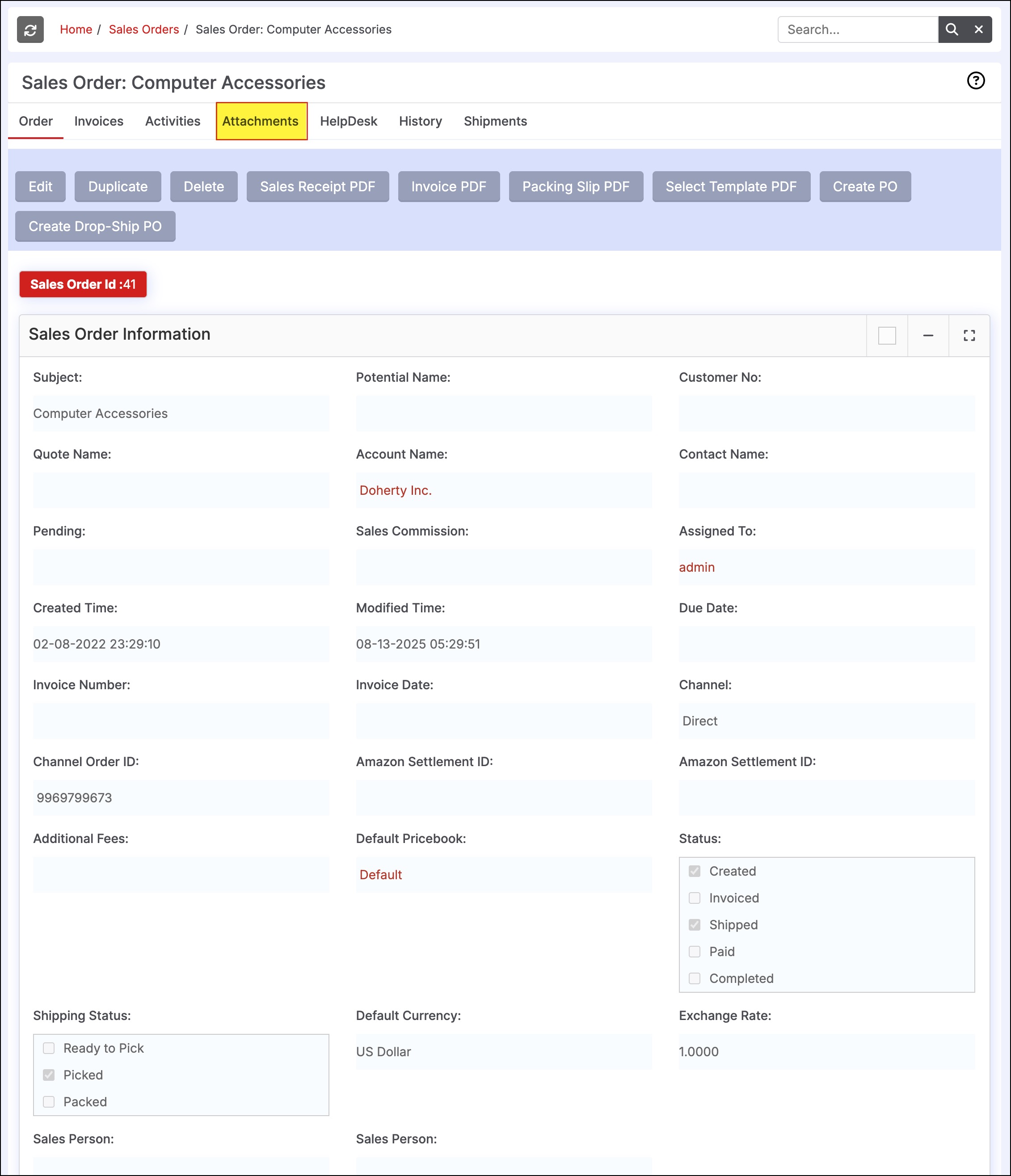Expand Sales Order Information panel to fullscreen
This screenshot has height=1176, width=1011.
click(969, 335)
